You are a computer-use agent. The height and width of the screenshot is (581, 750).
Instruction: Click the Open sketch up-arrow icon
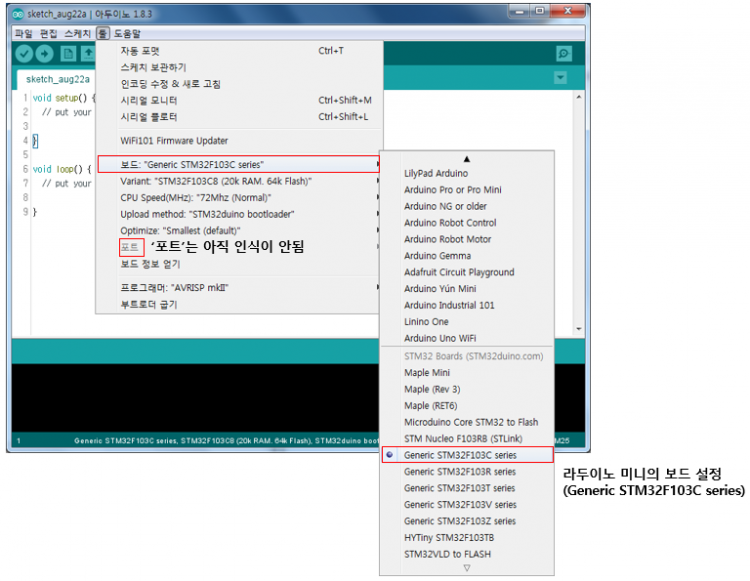click(88, 54)
